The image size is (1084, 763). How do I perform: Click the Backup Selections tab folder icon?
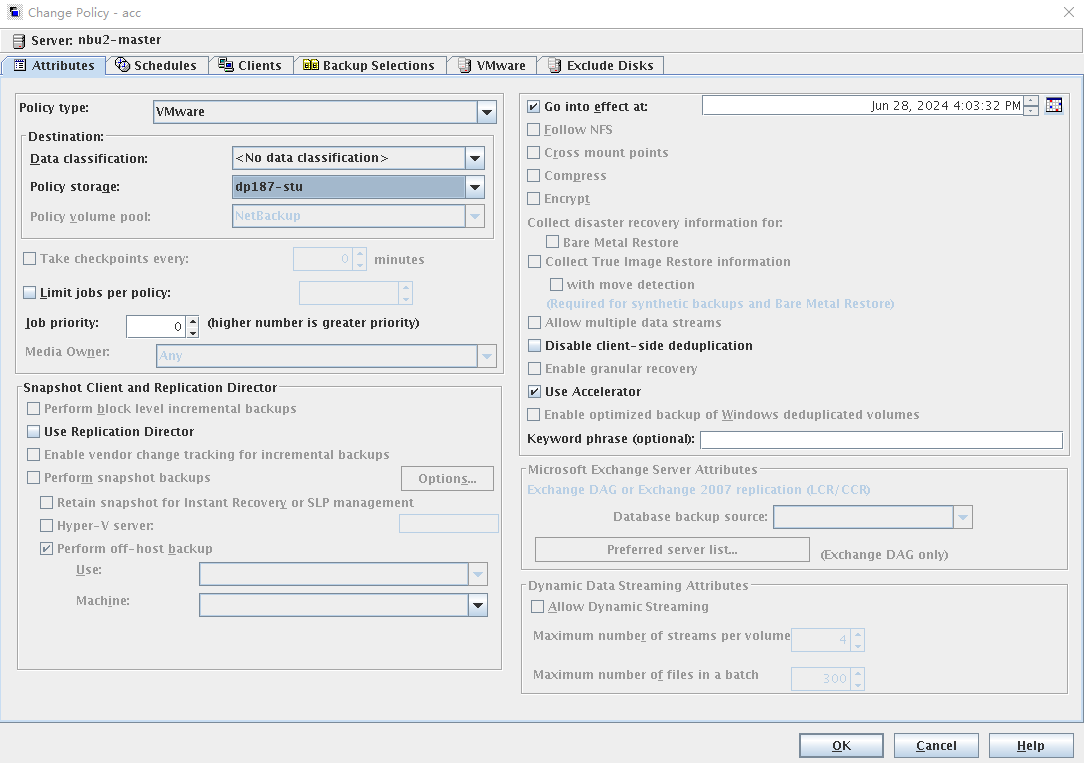tap(311, 65)
